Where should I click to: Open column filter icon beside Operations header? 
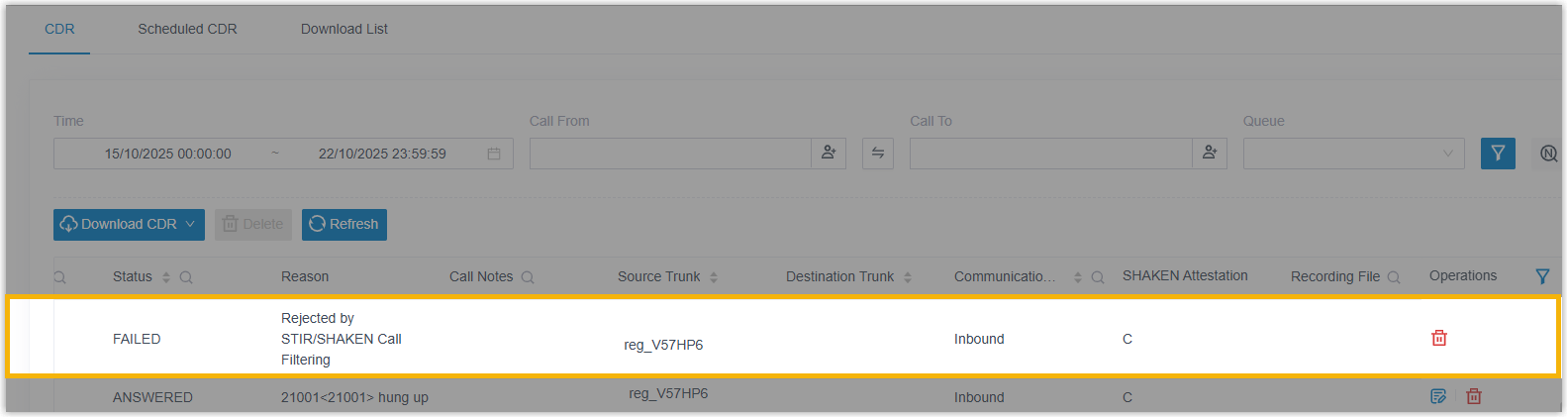point(1542,276)
